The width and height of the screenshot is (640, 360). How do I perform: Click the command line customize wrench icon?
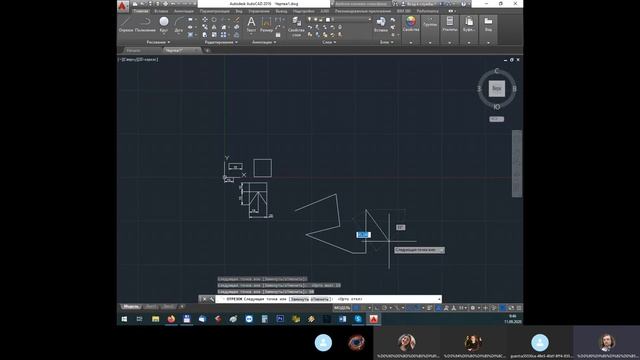point(212,299)
